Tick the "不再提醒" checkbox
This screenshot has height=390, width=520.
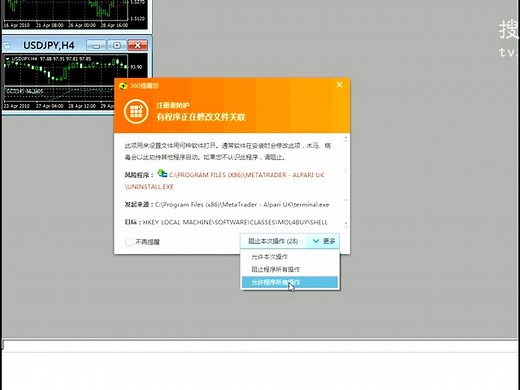(x=129, y=242)
